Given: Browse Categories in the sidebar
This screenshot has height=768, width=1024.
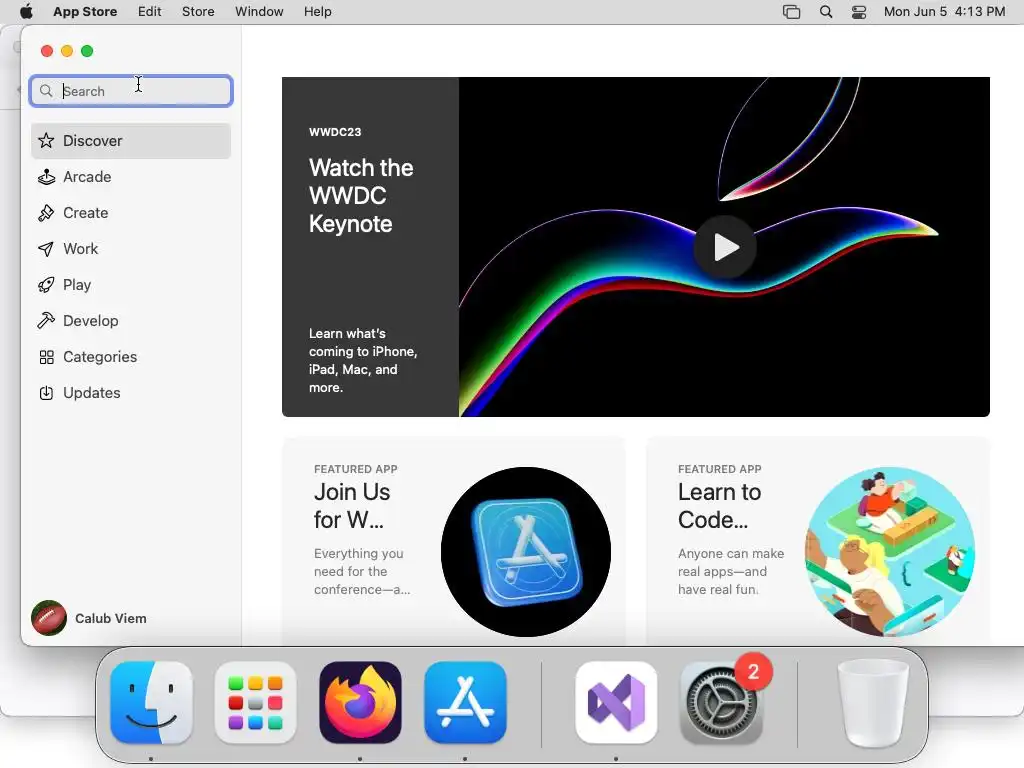Looking at the screenshot, I should [131, 357].
